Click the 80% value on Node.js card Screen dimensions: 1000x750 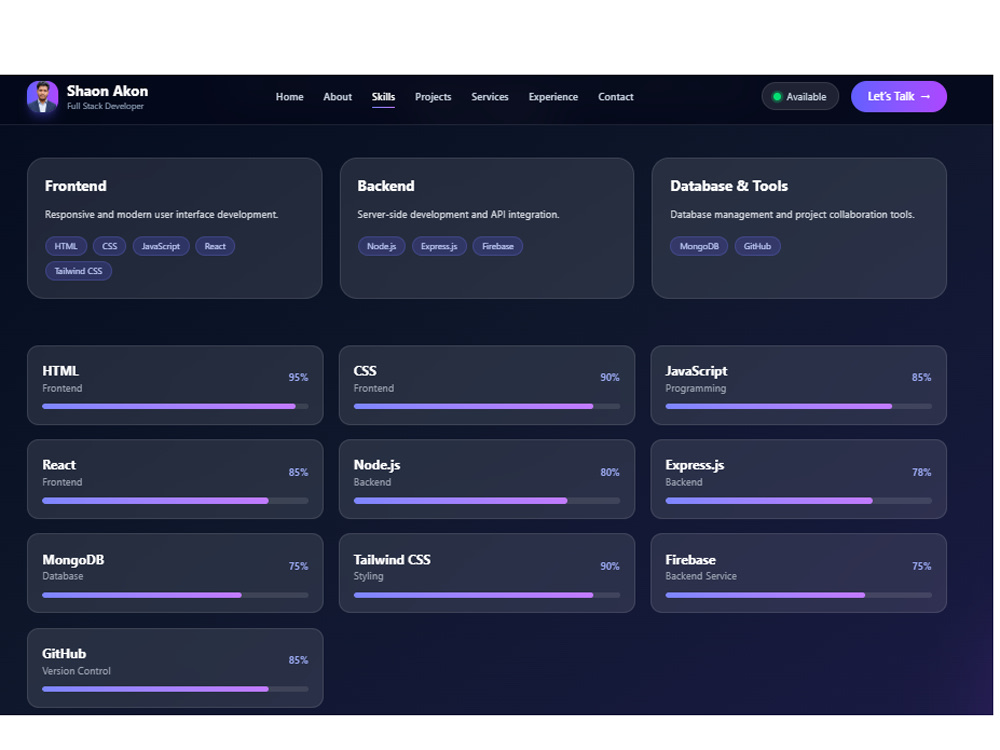click(610, 473)
